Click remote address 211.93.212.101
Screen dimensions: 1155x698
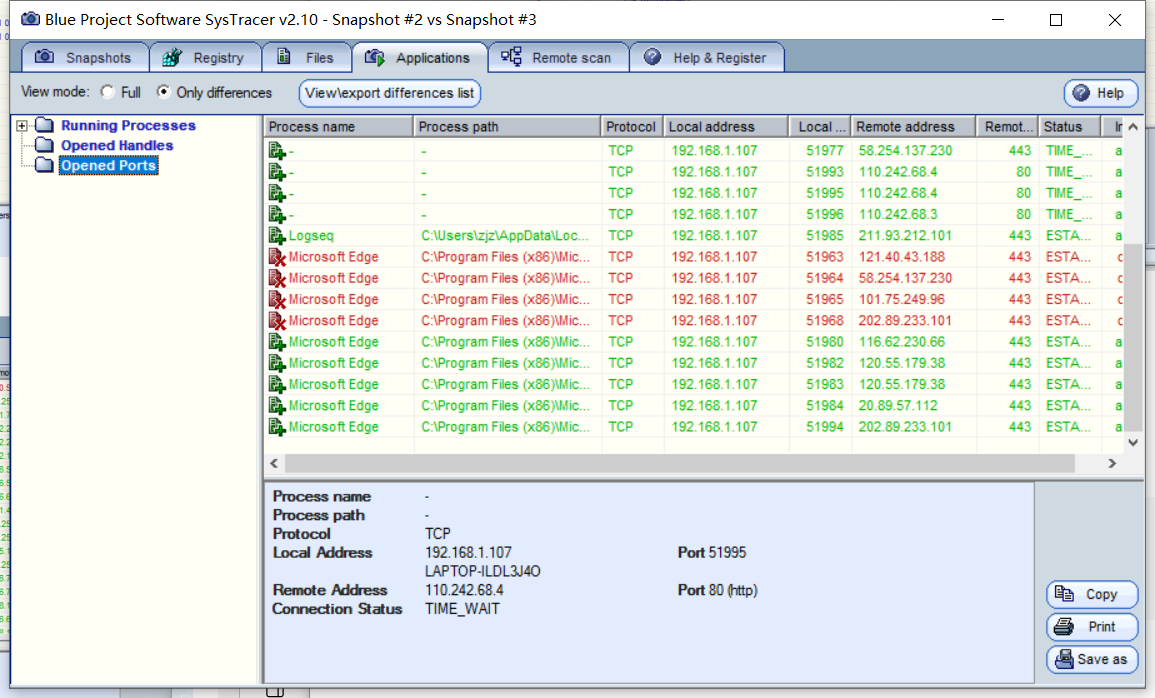(x=905, y=236)
